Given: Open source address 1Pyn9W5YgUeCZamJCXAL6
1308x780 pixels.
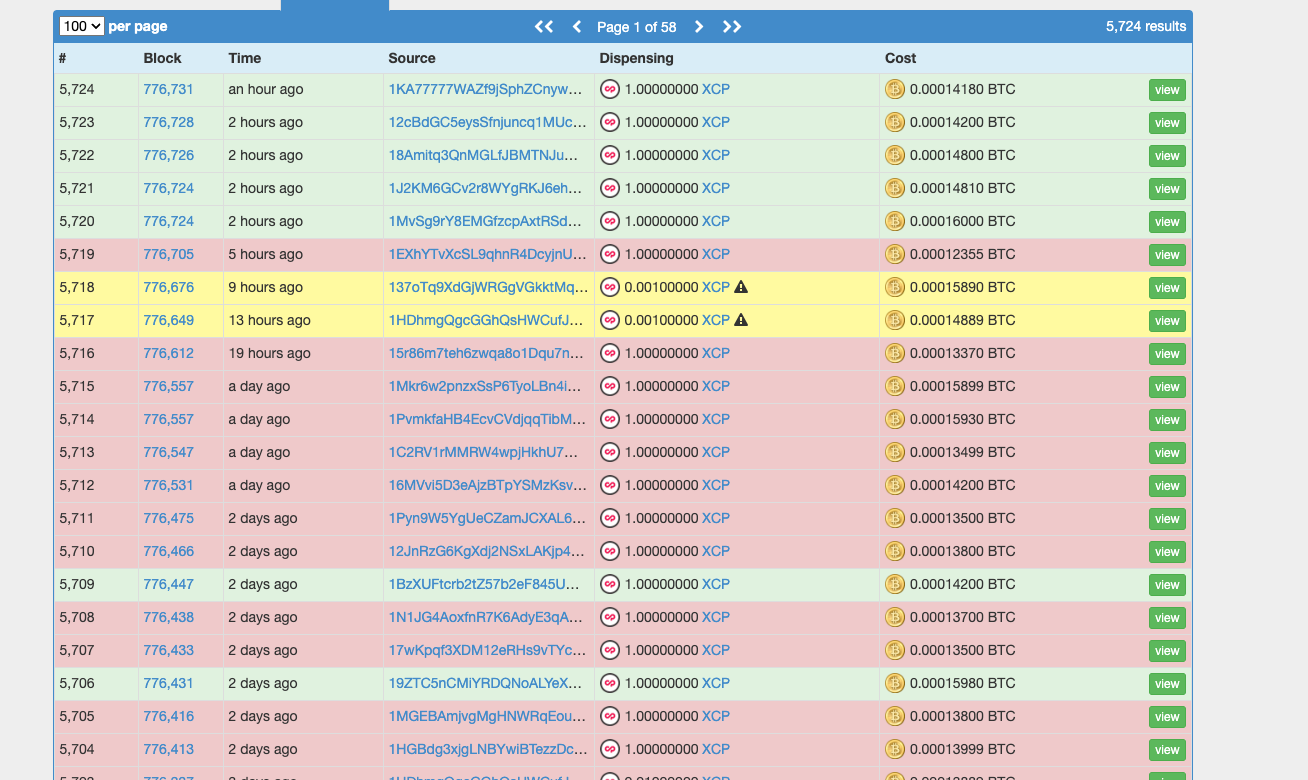Looking at the screenshot, I should pos(487,518).
